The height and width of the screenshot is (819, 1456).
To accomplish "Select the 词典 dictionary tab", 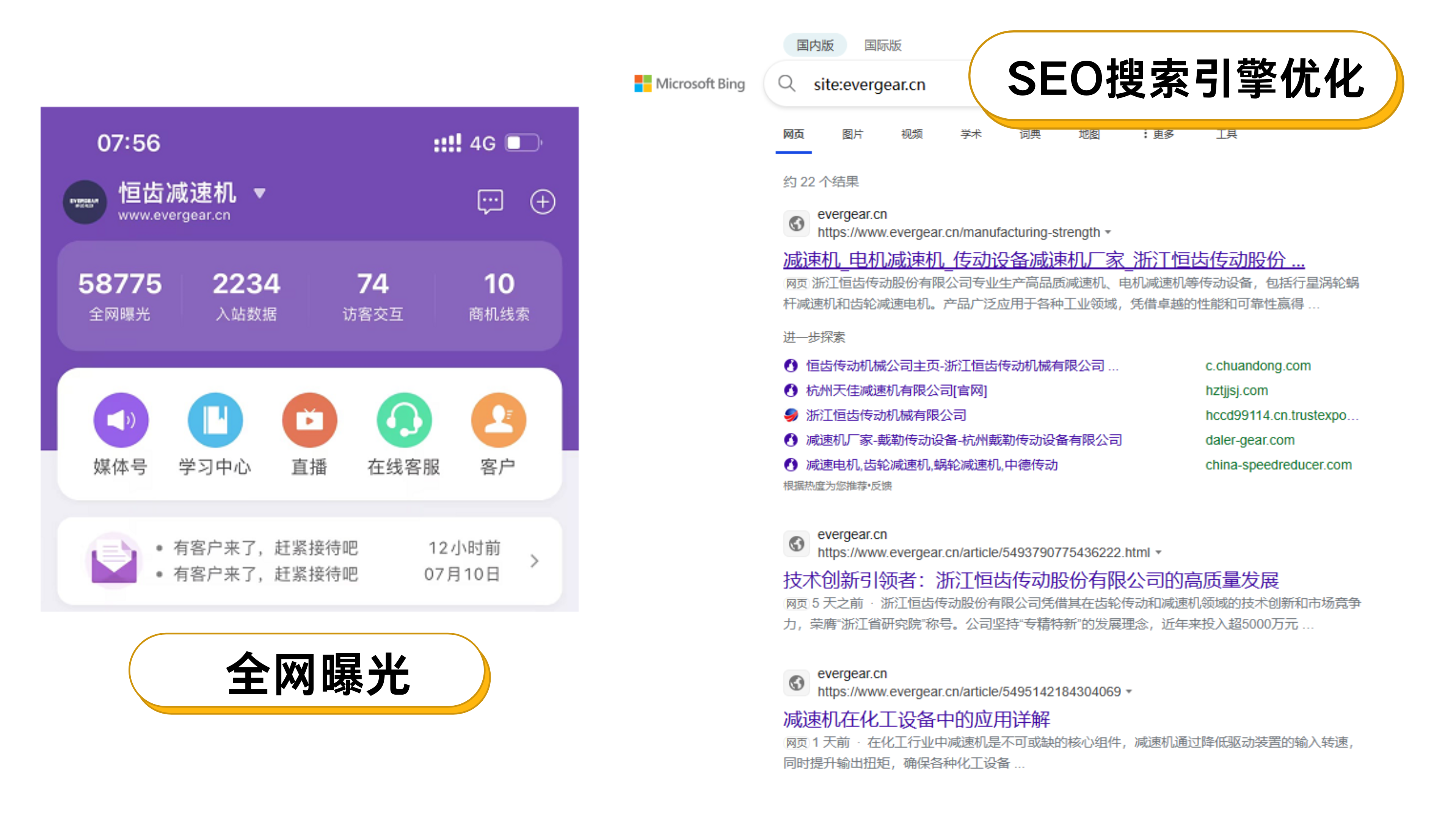I will coord(1030,135).
